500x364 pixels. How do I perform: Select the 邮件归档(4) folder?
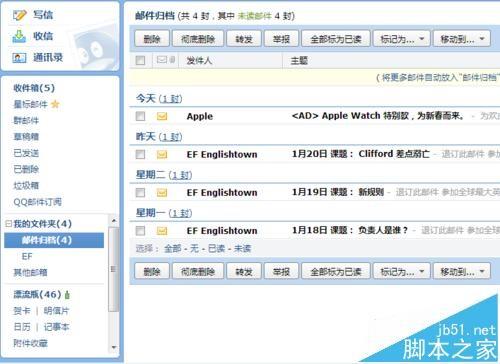coord(54,240)
